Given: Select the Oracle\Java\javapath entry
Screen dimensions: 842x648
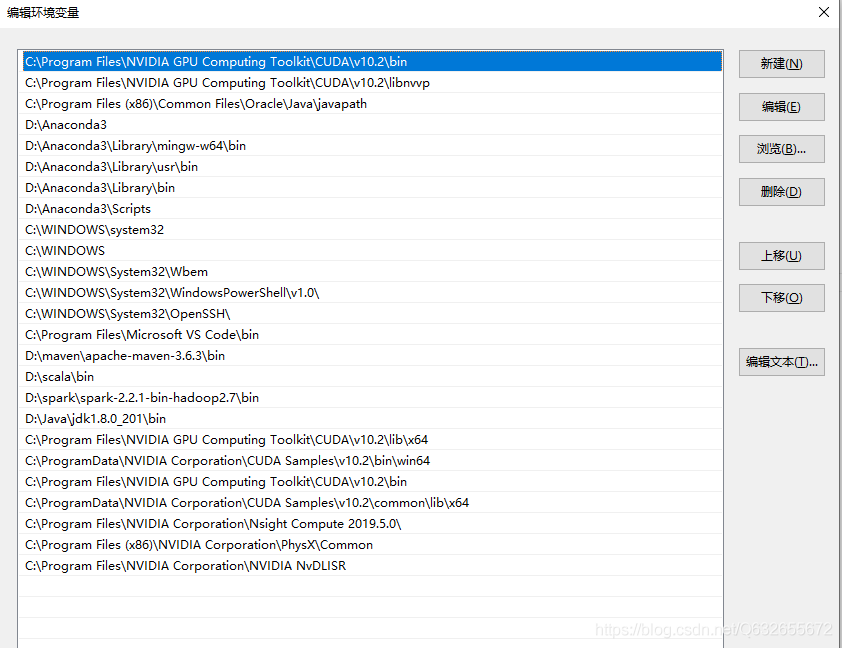Looking at the screenshot, I should [x=372, y=104].
